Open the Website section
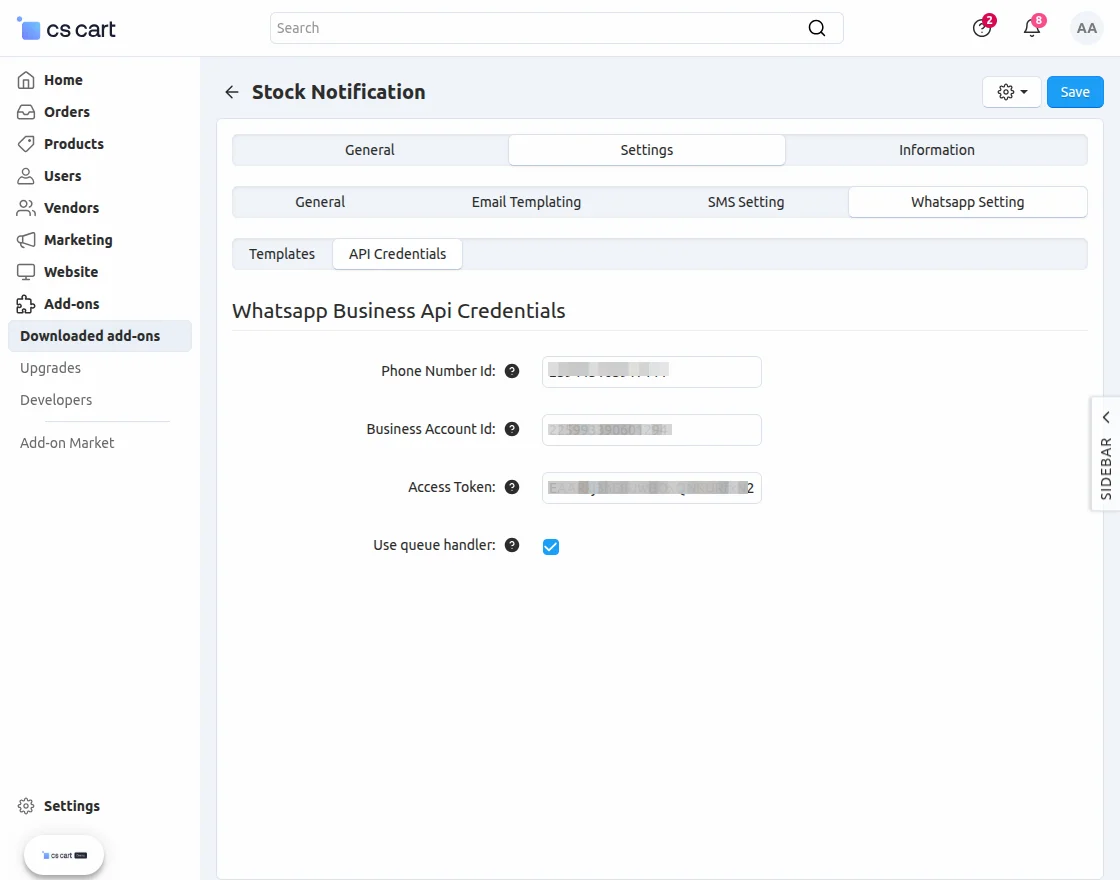 click(x=71, y=271)
